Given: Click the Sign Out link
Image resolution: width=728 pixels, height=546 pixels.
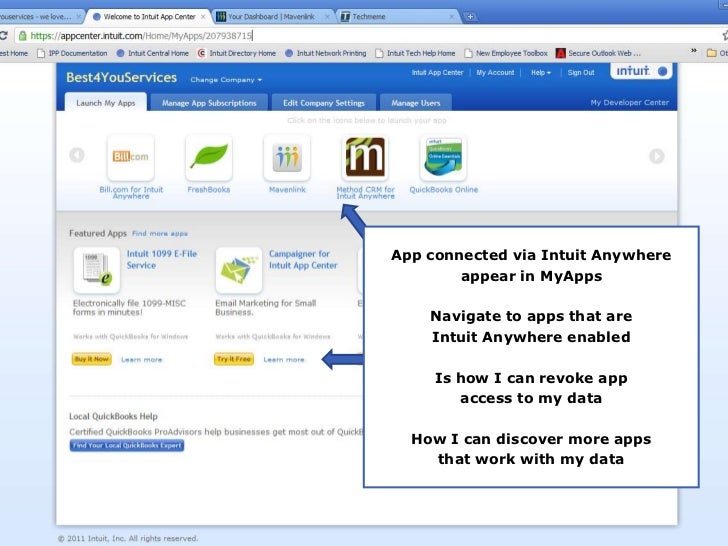Looking at the screenshot, I should click(581, 72).
